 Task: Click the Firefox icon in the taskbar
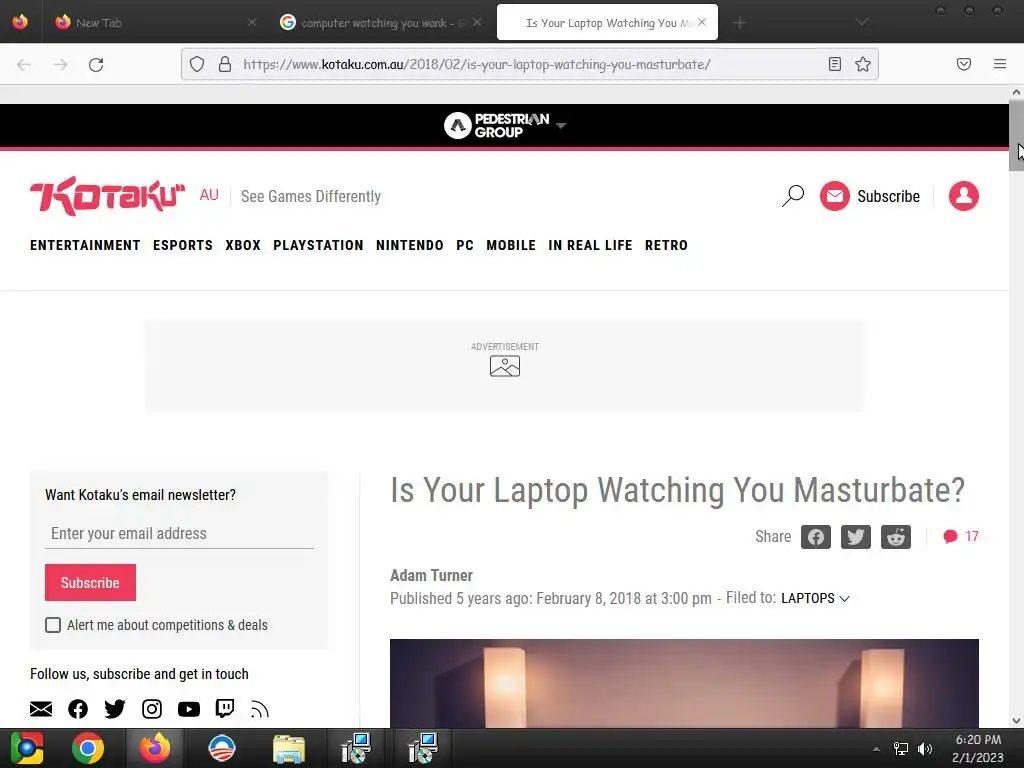coord(155,748)
